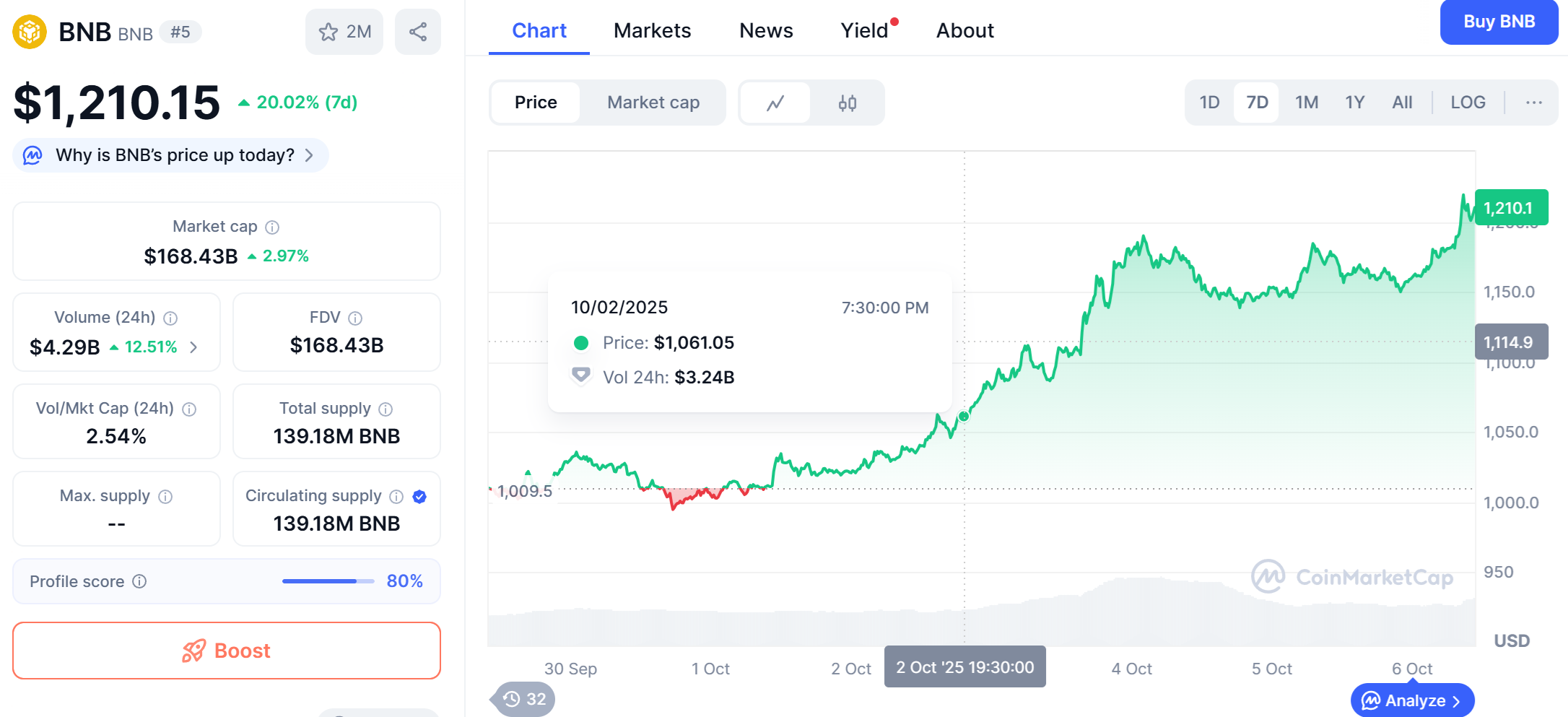
Task: Click the Total supply info icon
Action: tap(386, 409)
